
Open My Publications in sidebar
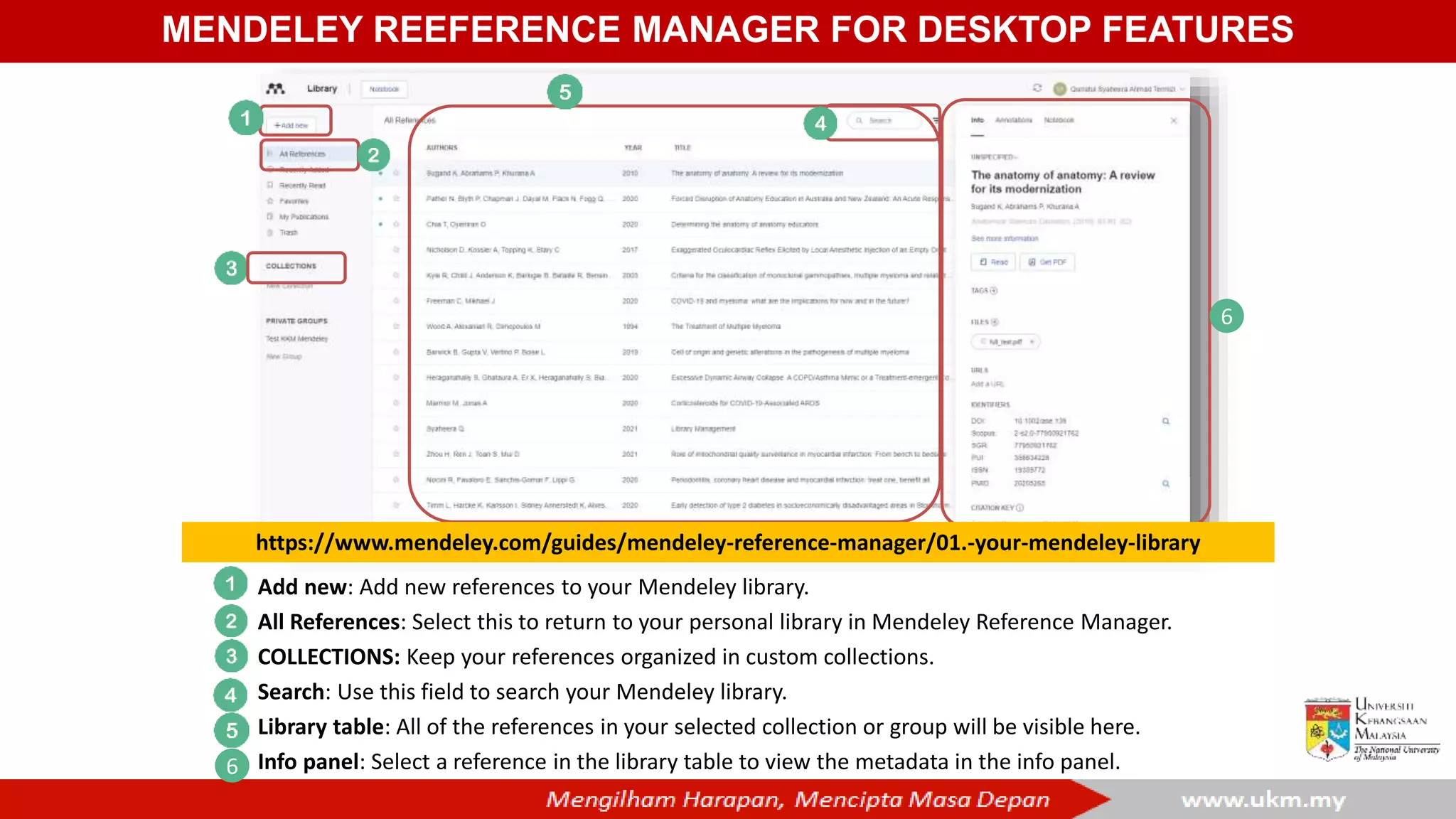[304, 217]
